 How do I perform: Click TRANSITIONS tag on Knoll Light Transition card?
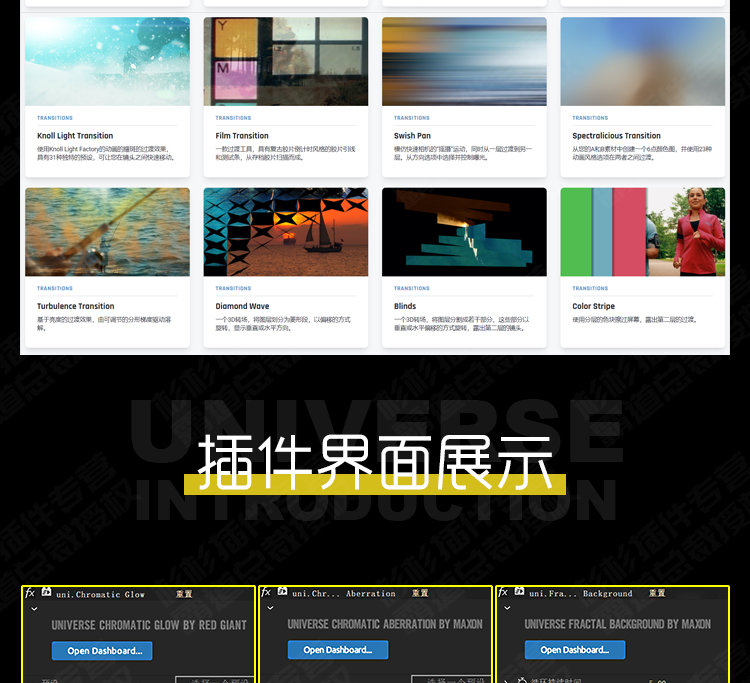pos(55,118)
